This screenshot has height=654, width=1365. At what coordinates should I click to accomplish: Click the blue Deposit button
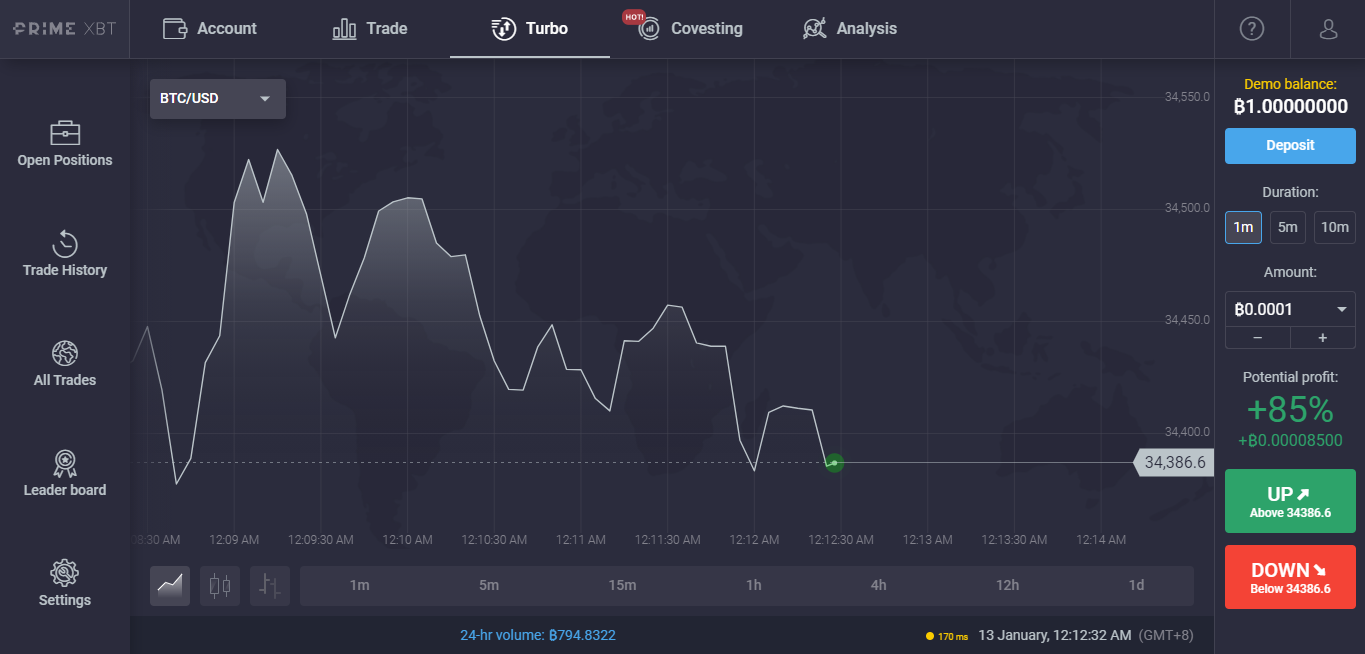1290,145
